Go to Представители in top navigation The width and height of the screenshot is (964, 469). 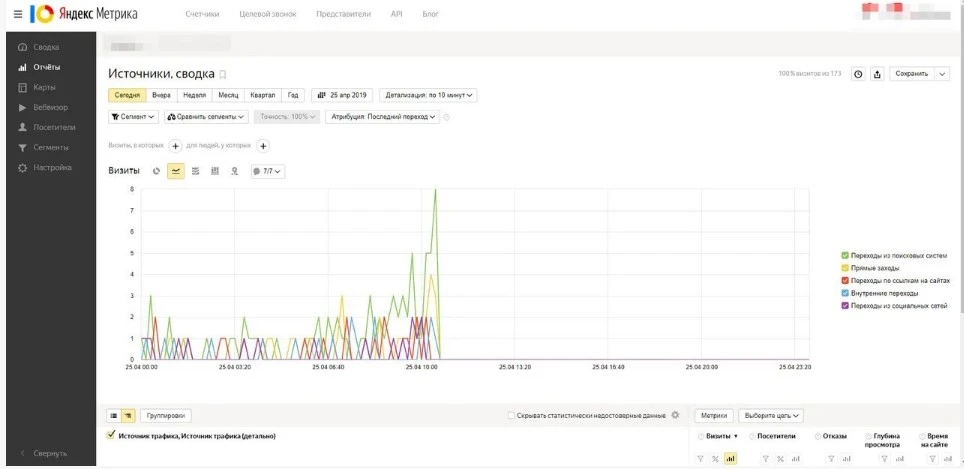[344, 14]
